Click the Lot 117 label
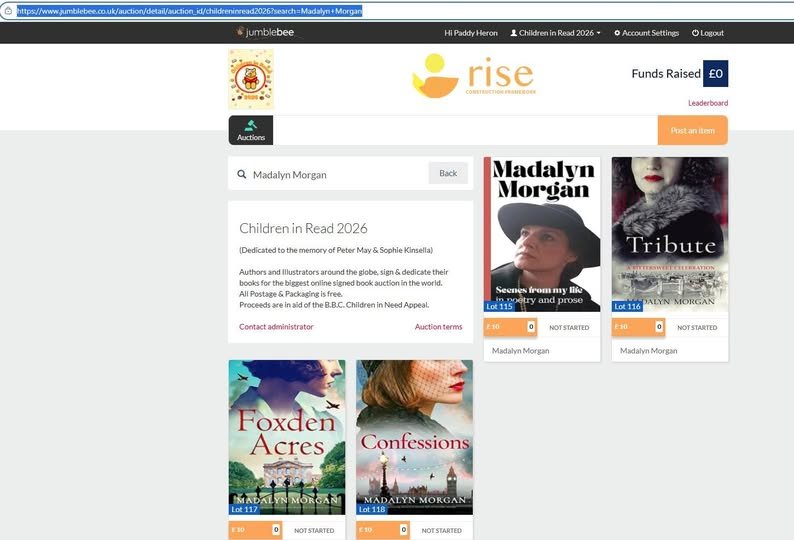The height and width of the screenshot is (540, 794). tap(244, 510)
